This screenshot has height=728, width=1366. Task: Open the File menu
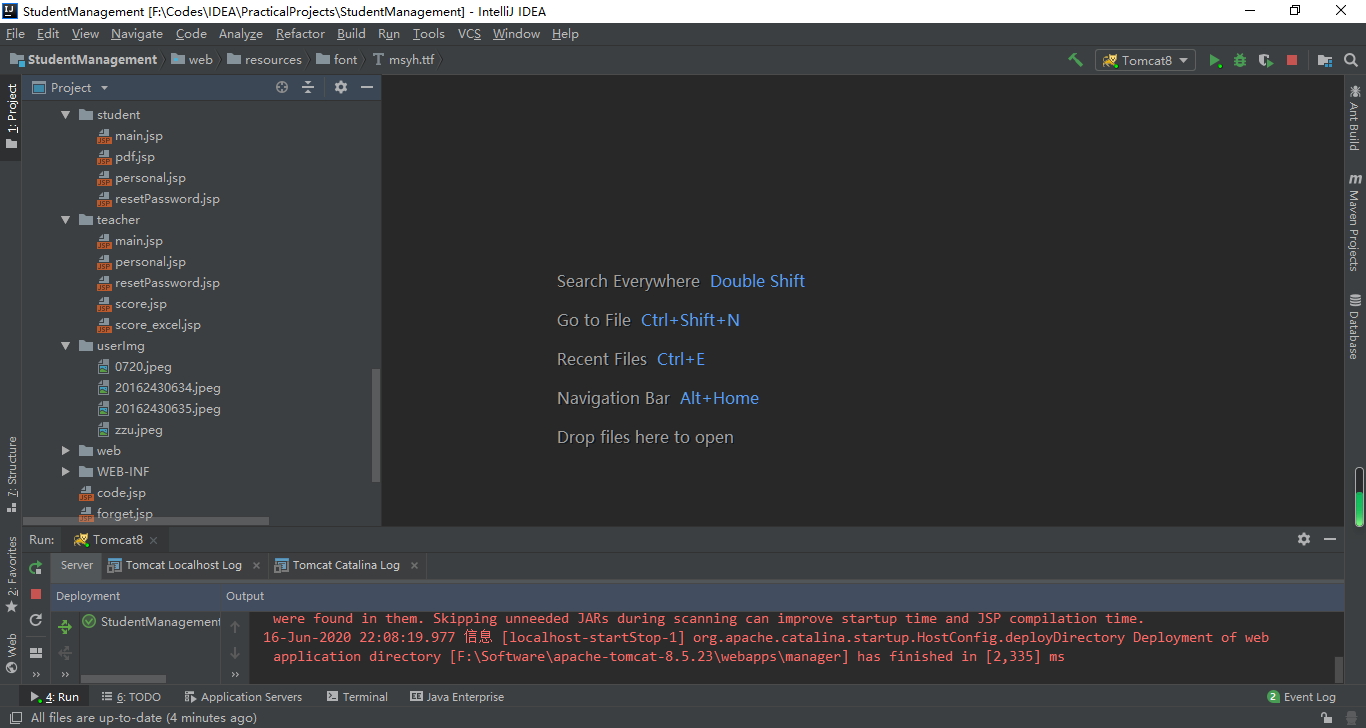(15, 34)
